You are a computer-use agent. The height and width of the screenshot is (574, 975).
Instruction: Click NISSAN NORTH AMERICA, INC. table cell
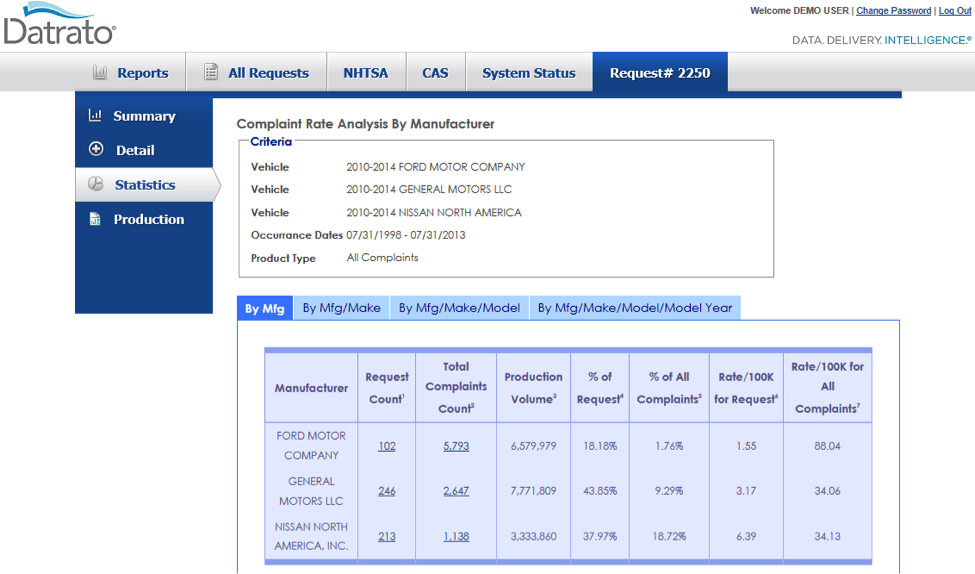pos(312,536)
